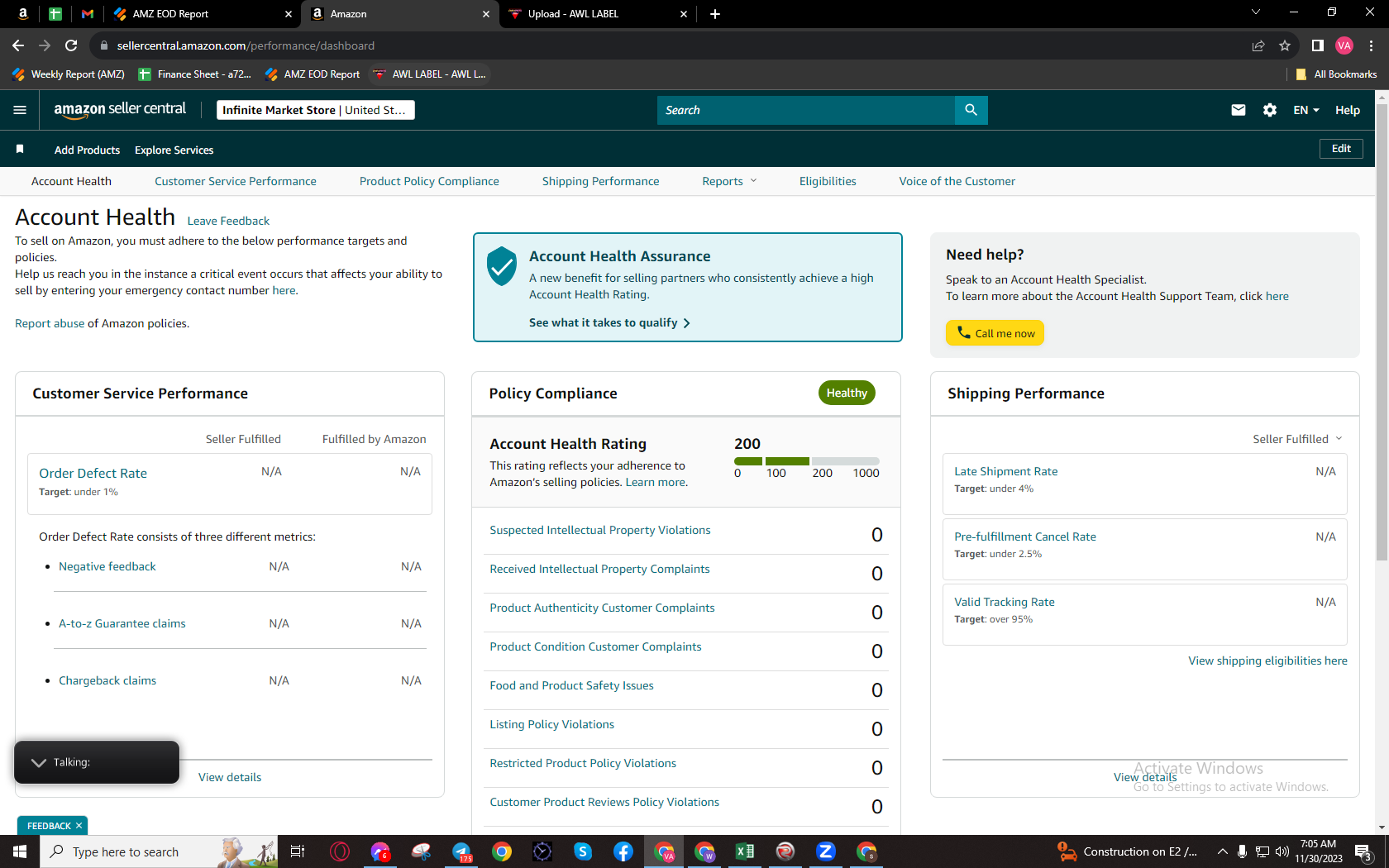Open Excel from the taskbar

pos(745,851)
